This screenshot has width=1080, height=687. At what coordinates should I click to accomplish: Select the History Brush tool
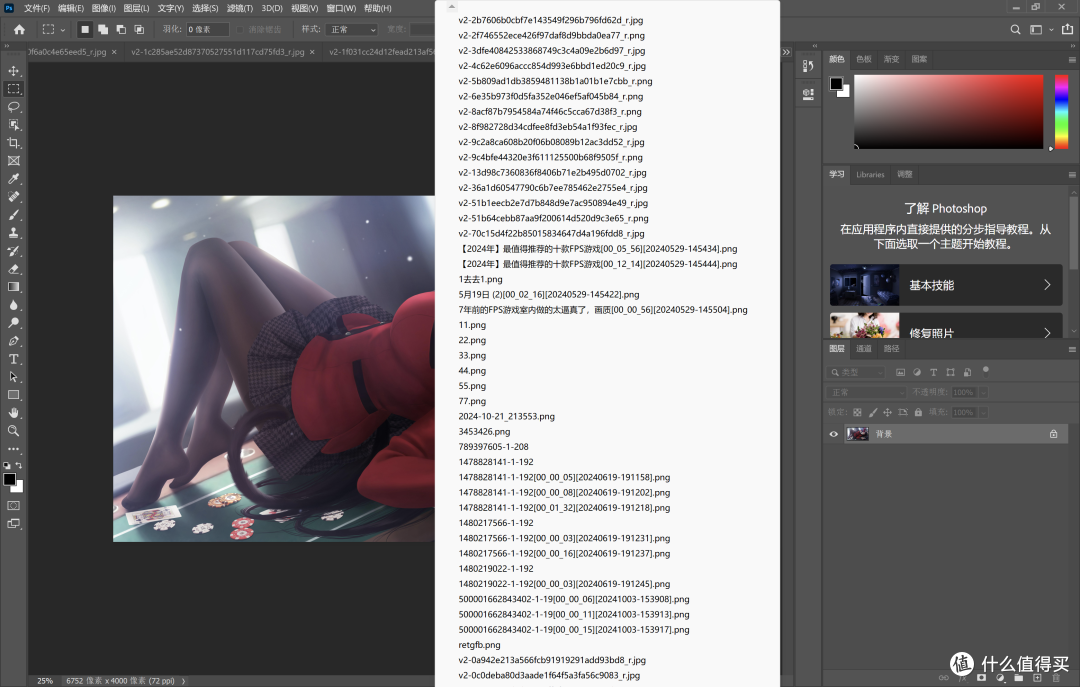(14, 251)
